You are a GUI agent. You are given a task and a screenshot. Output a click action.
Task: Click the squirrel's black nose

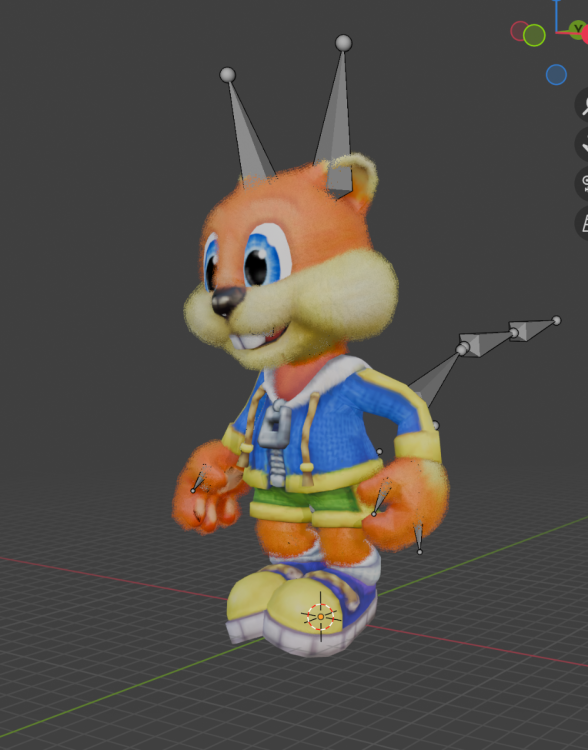pyautogui.click(x=227, y=301)
